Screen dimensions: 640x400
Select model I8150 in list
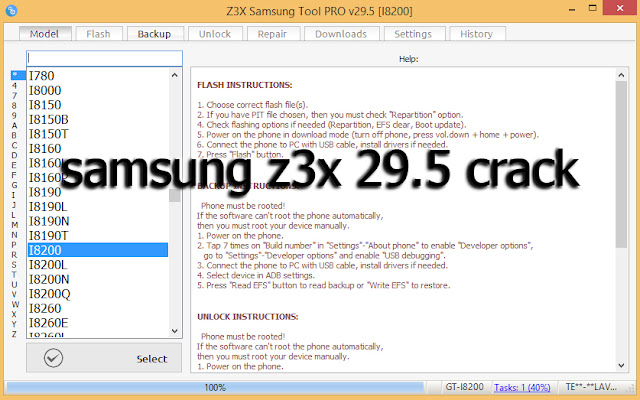click(98, 105)
